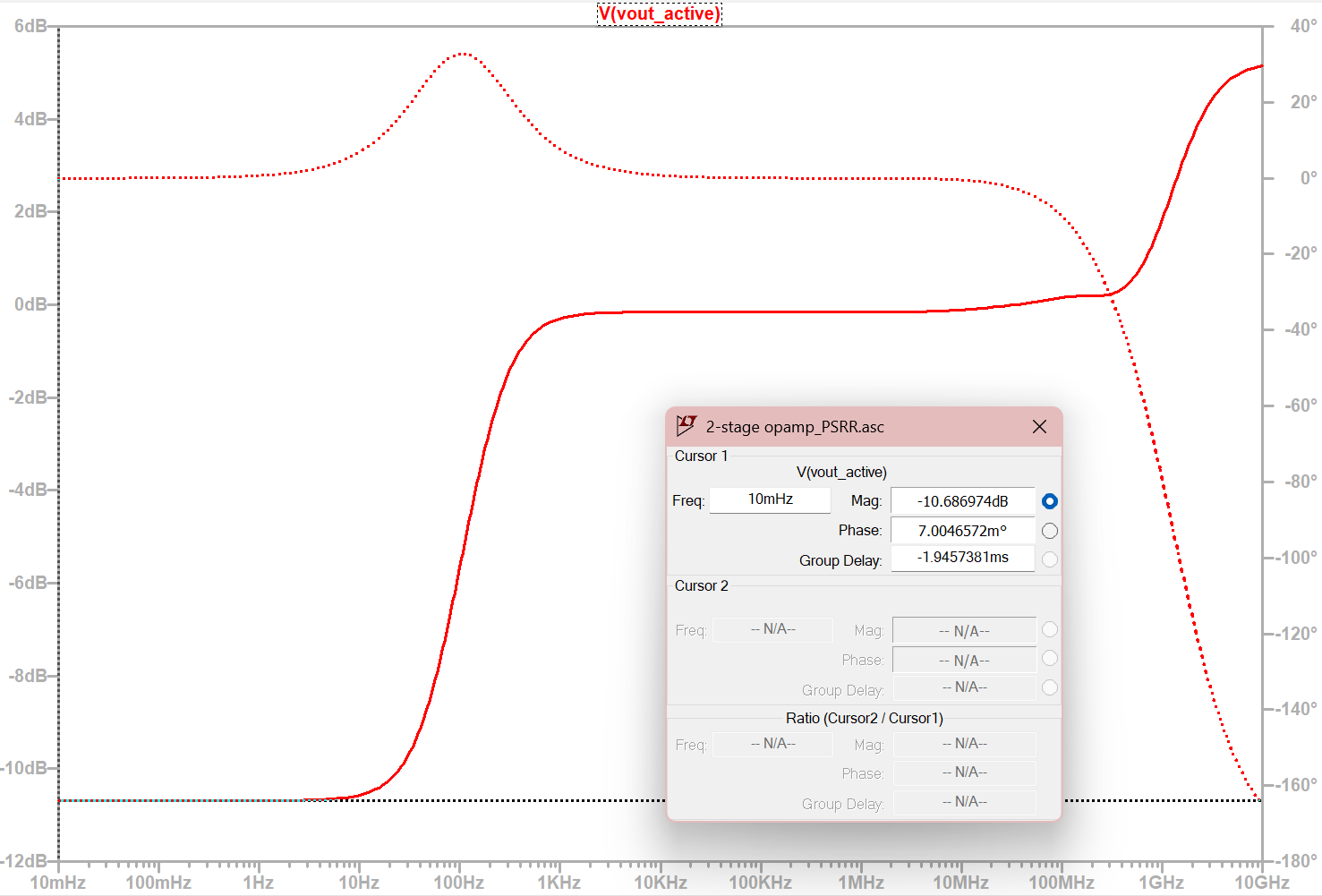
Task: Click the cursor dialog title bar text
Action: click(795, 427)
